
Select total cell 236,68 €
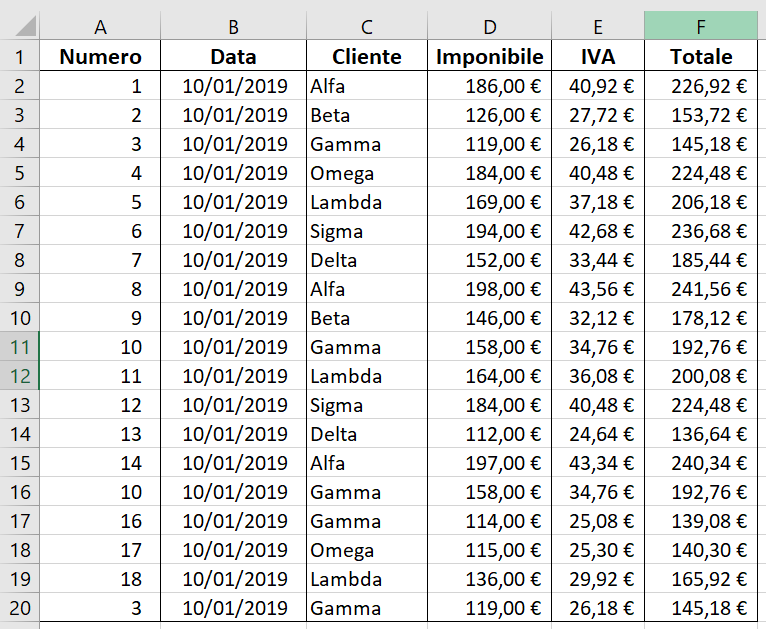pos(701,231)
